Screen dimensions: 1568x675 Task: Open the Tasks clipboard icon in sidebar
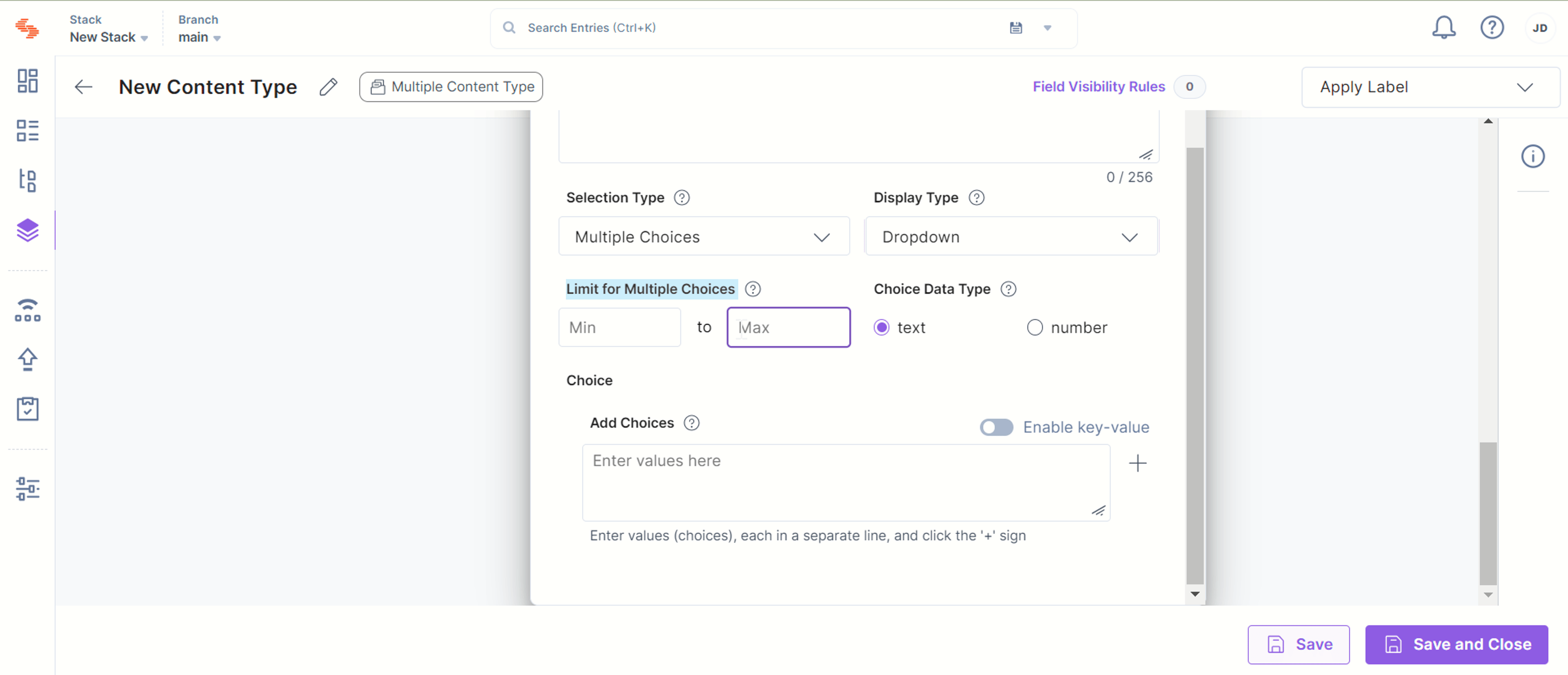point(27,409)
